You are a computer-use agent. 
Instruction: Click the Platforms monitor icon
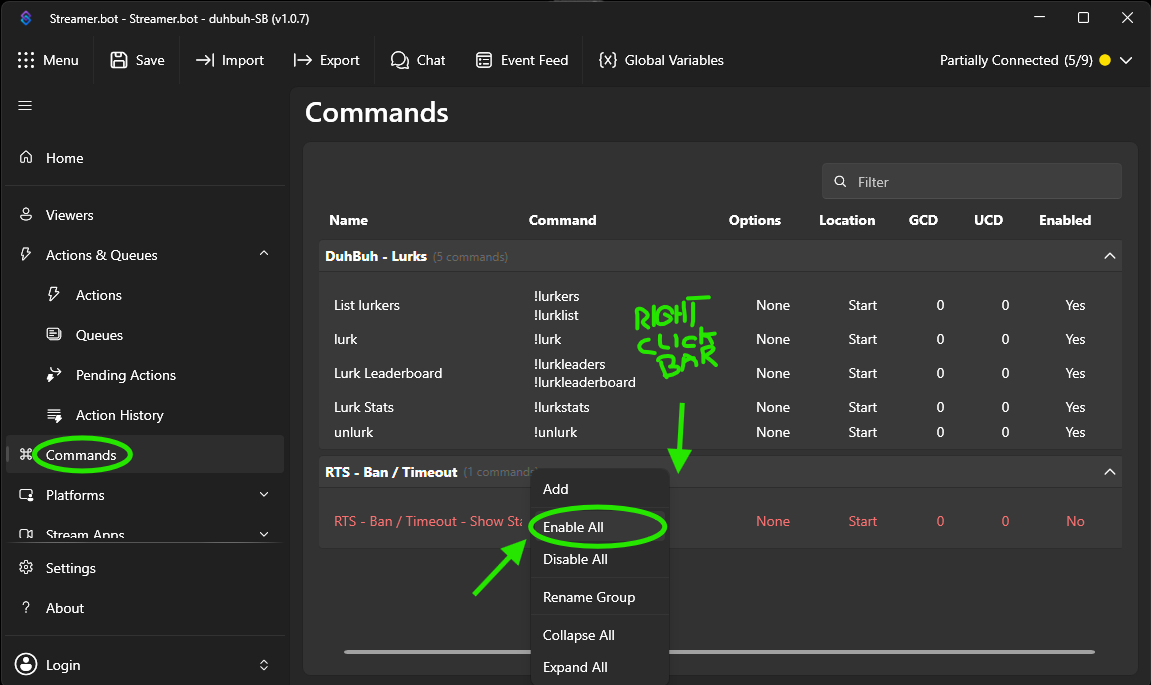pyautogui.click(x=26, y=495)
